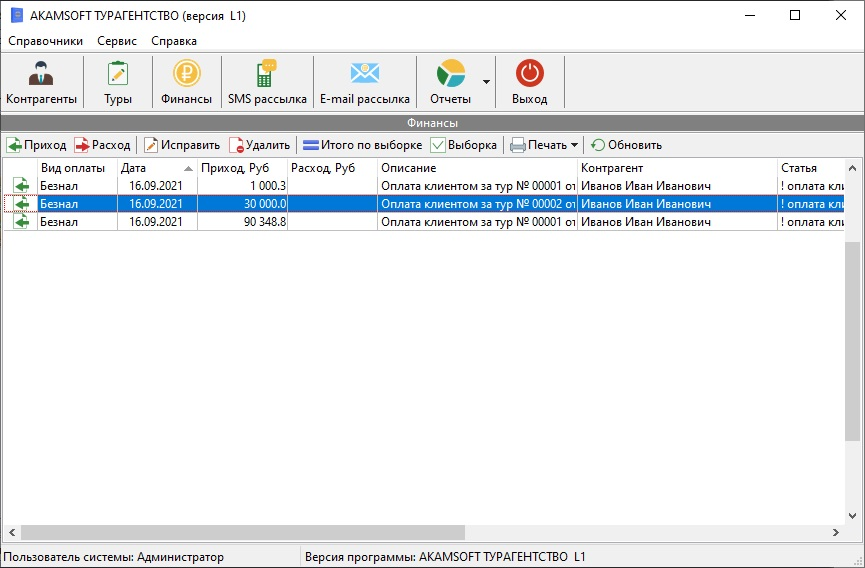Click date cell in 90 348.8 row
Viewport: 865px width, 568px height.
point(157,222)
